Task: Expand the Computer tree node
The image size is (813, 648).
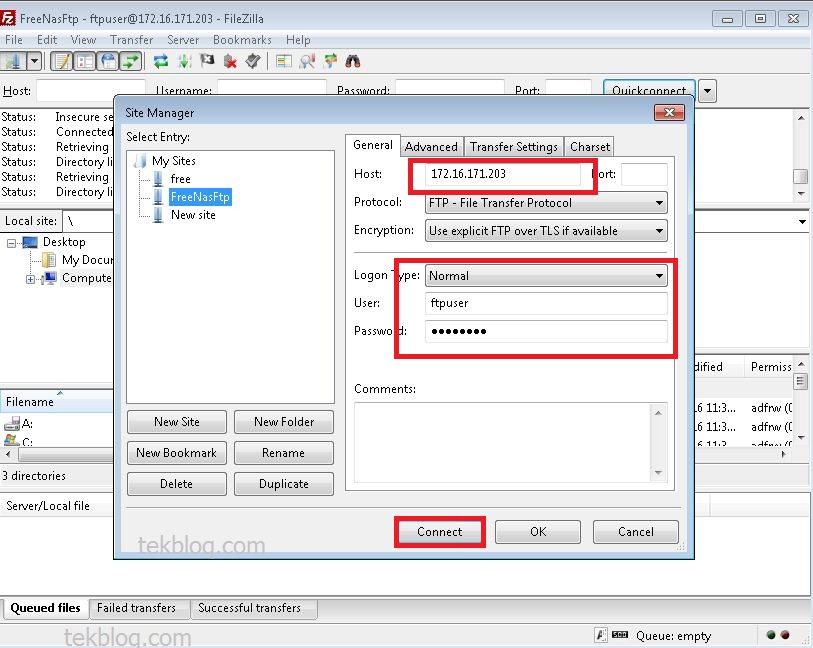Action: click(x=31, y=279)
